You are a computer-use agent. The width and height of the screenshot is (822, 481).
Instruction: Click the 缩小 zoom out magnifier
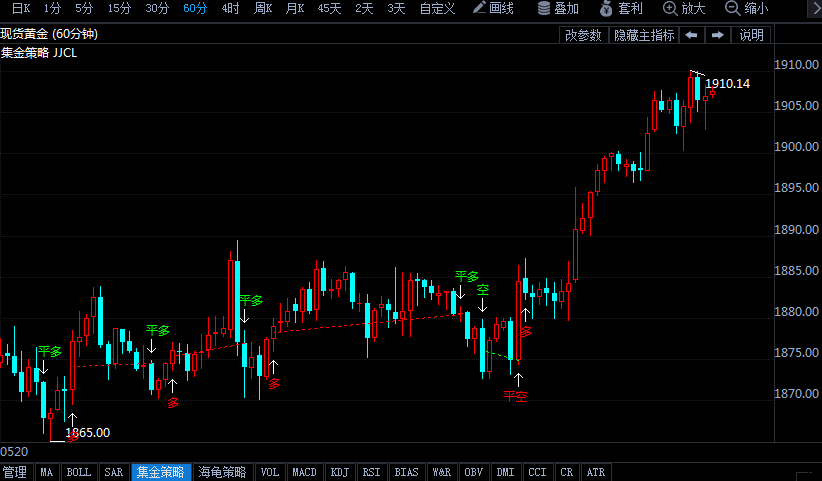point(747,8)
